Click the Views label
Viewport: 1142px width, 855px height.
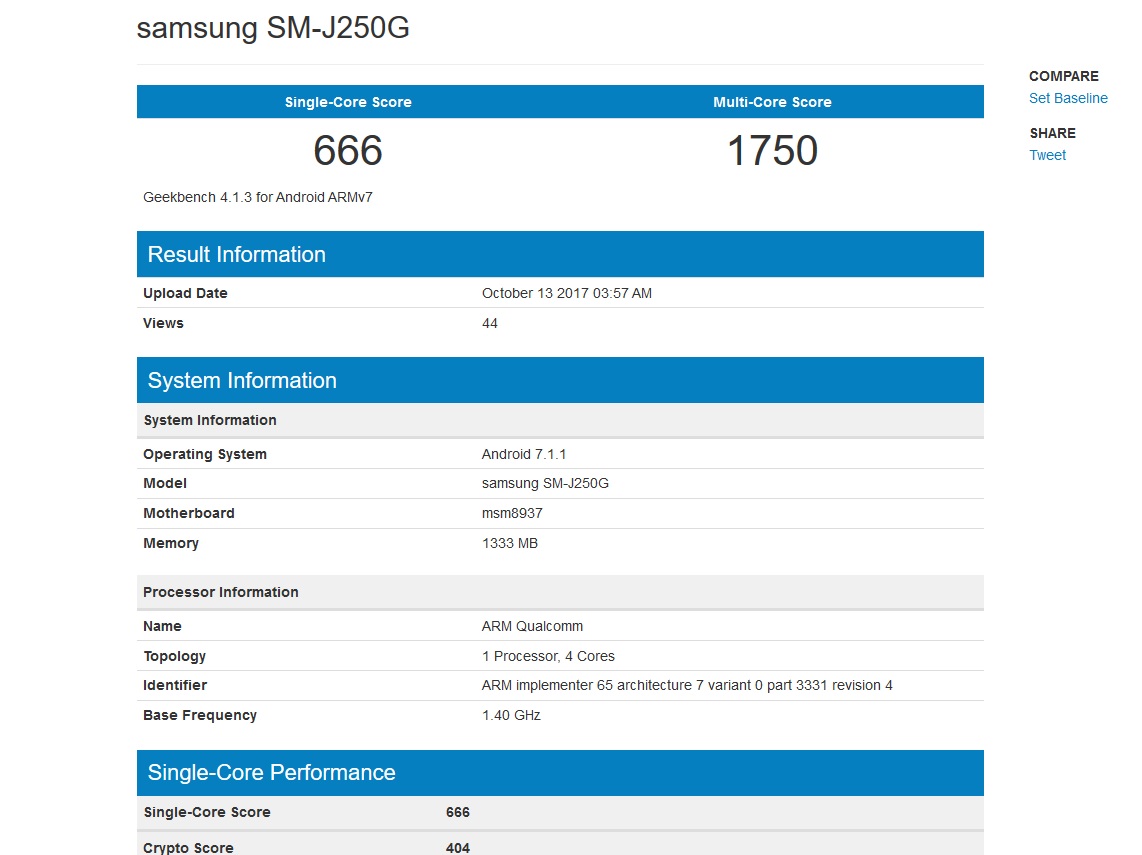(163, 323)
